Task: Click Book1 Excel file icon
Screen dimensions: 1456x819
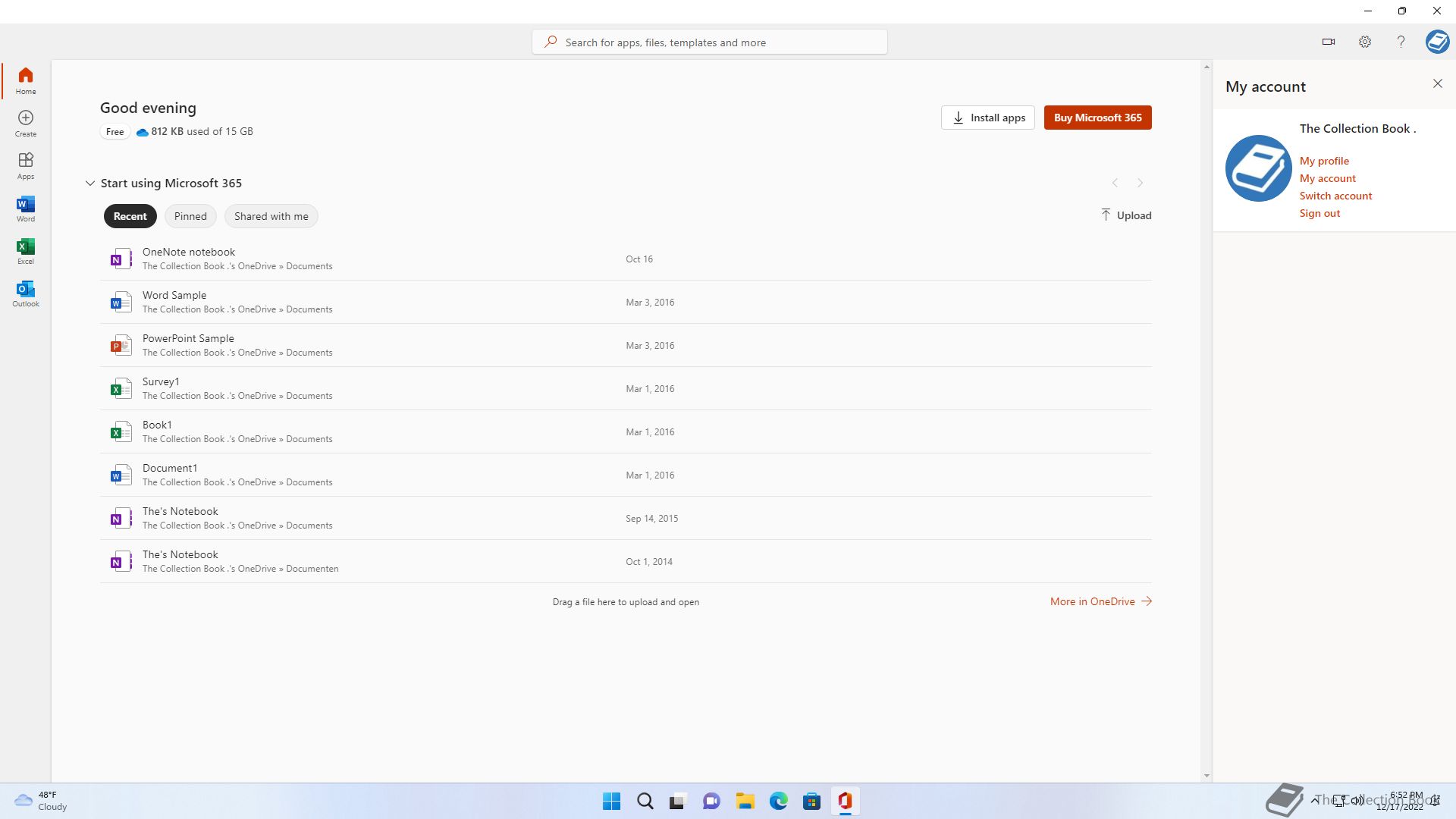Action: tap(121, 432)
